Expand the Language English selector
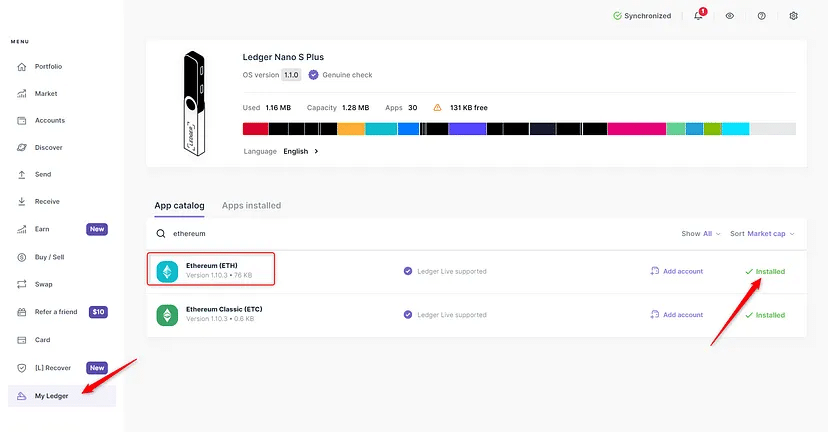This screenshot has height=432, width=828. (x=300, y=151)
